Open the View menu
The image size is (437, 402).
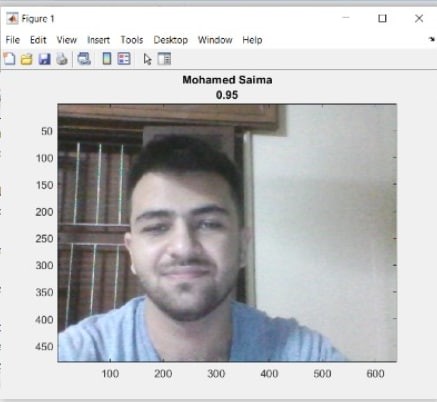pyautogui.click(x=67, y=40)
